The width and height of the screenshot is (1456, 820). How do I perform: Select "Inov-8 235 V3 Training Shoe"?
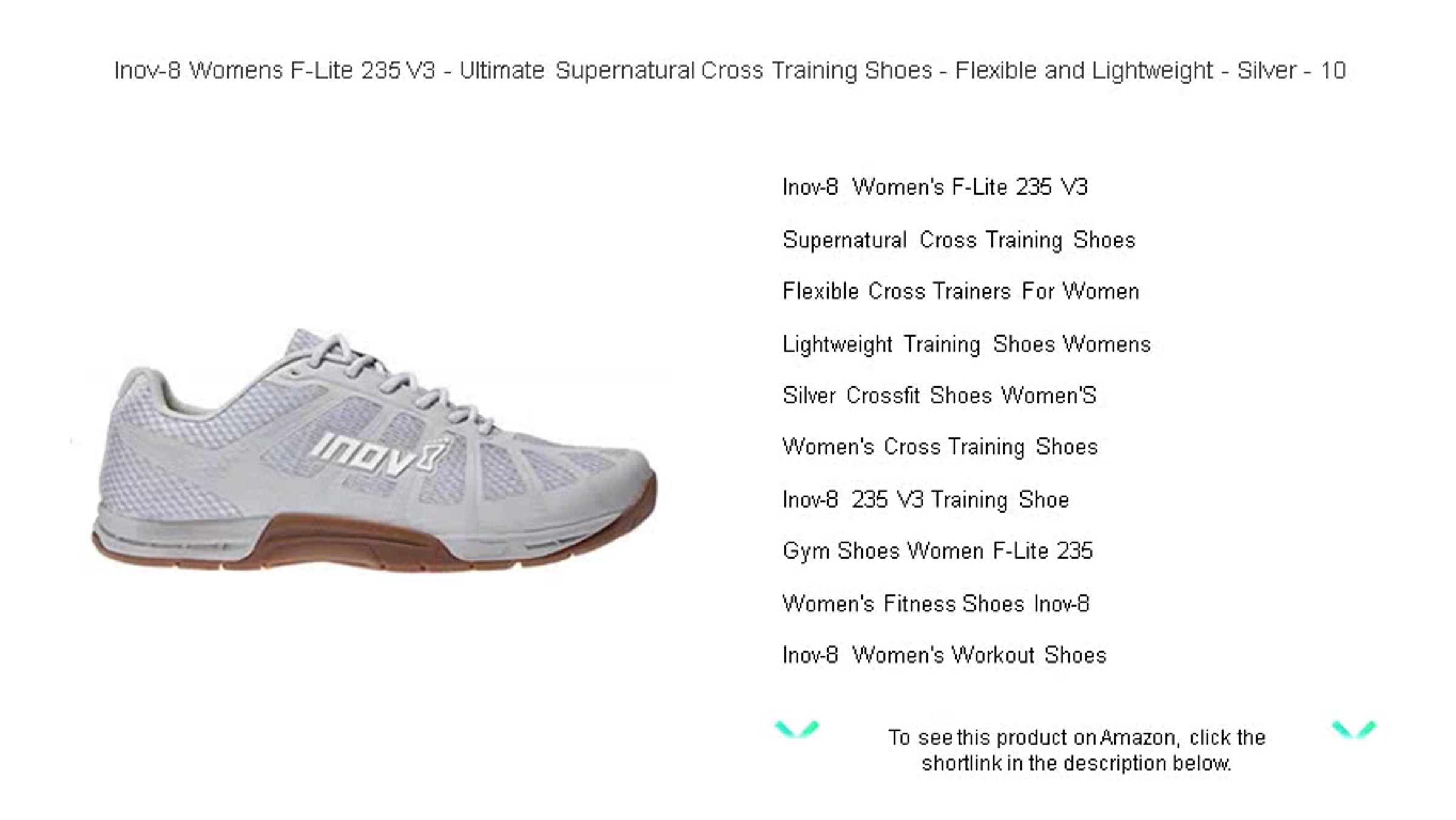[925, 500]
